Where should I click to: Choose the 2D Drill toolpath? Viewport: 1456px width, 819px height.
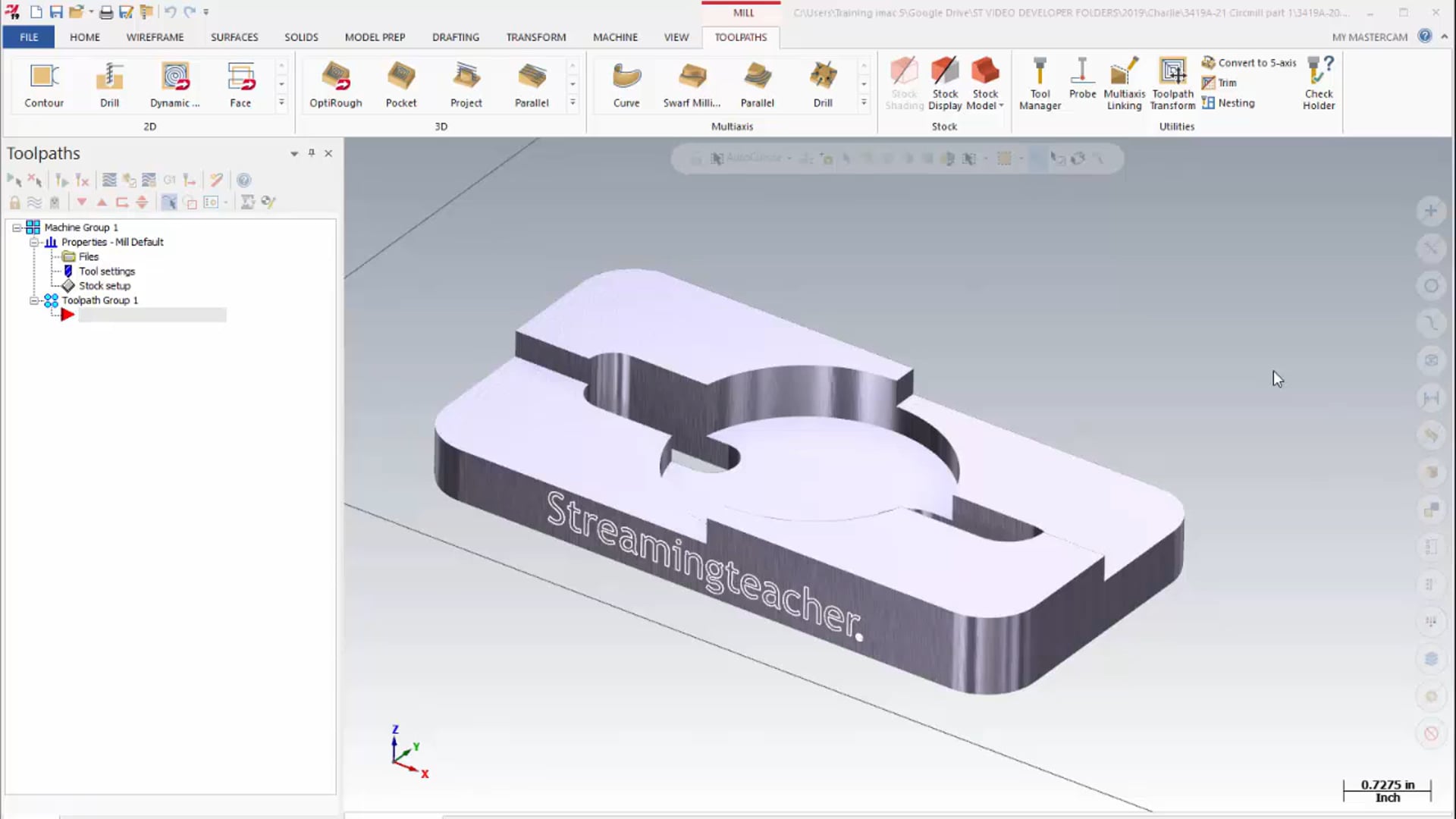pyautogui.click(x=109, y=85)
